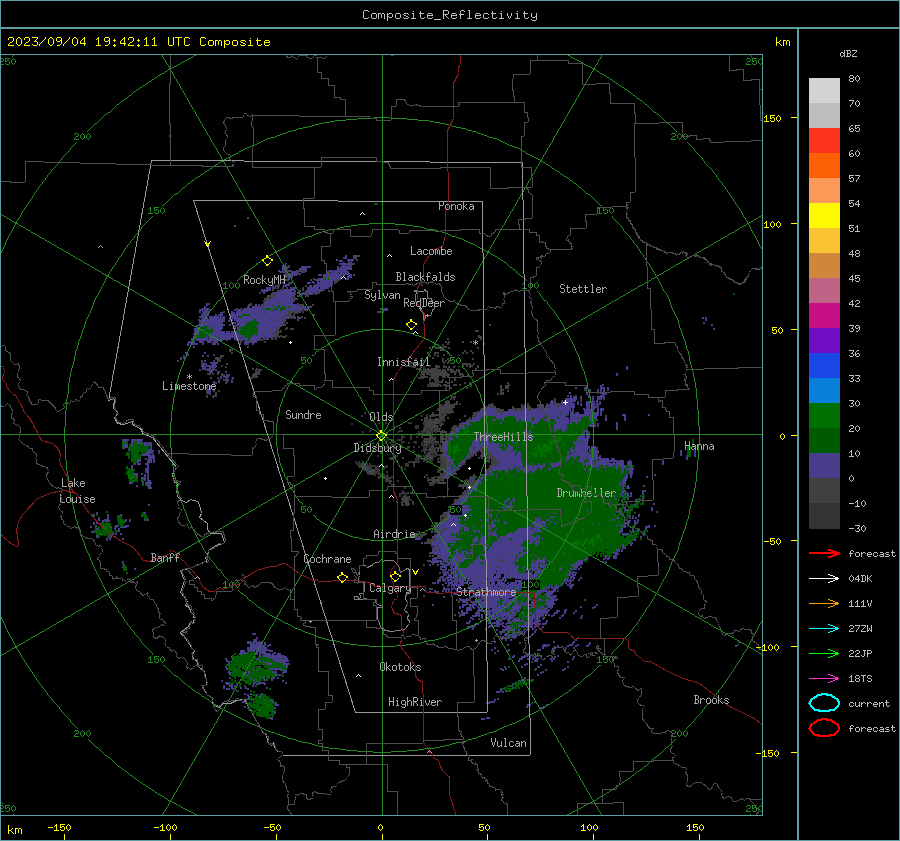
Task: Click the Cochrane town label
Action: [x=327, y=559]
